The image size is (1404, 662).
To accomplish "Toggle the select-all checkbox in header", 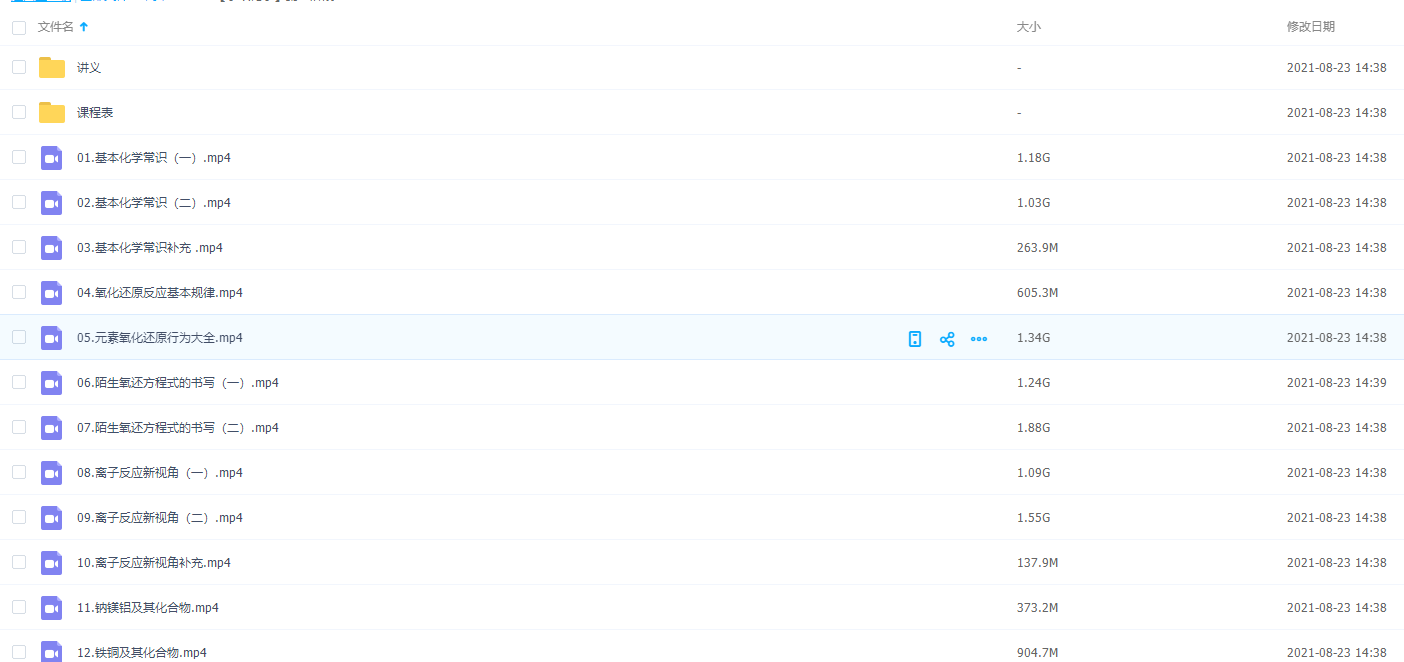I will coord(19,28).
